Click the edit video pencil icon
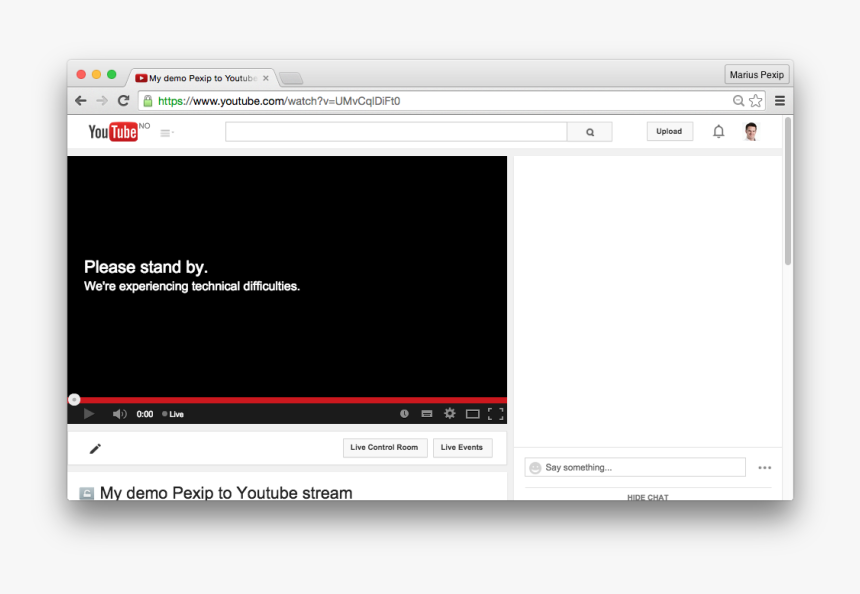Screen dimensions: 860x594 (95, 448)
